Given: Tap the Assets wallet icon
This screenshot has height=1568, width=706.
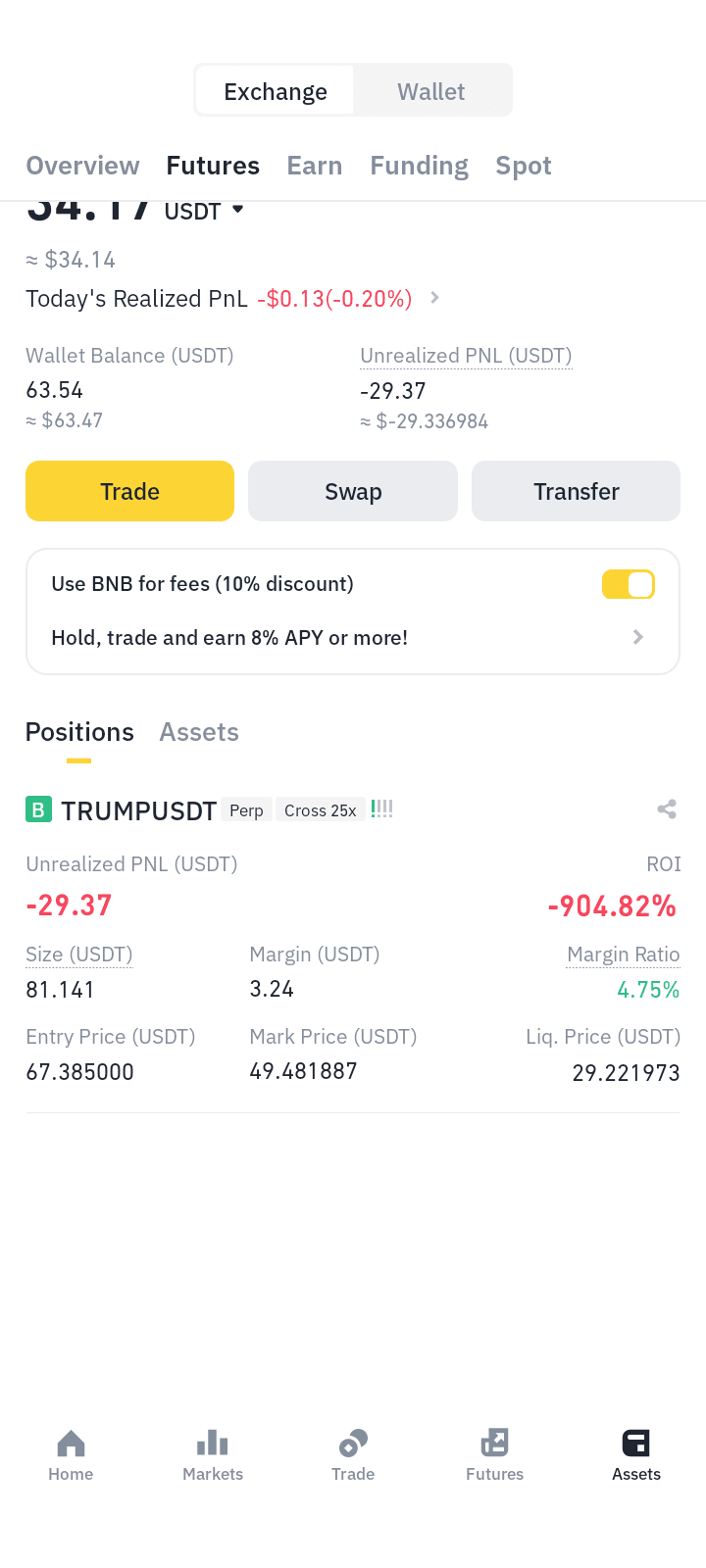Looking at the screenshot, I should (635, 1444).
